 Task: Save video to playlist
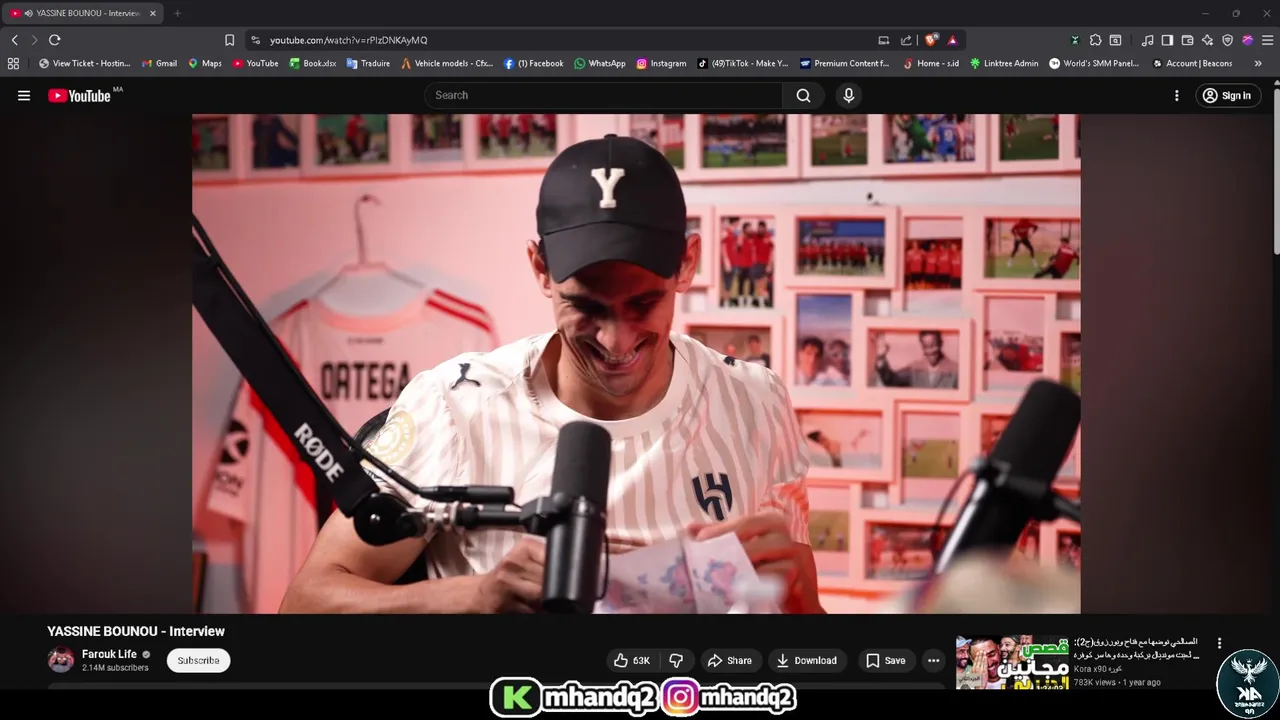click(886, 660)
